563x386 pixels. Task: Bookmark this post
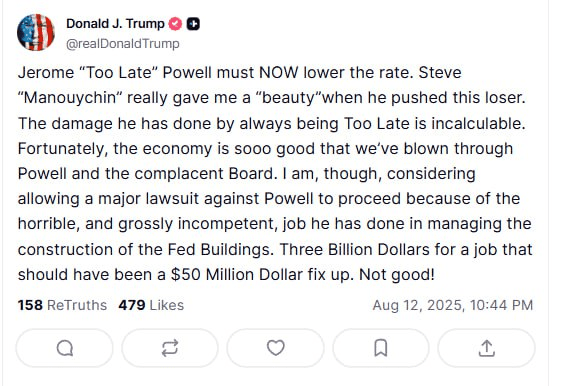pyautogui.click(x=381, y=348)
